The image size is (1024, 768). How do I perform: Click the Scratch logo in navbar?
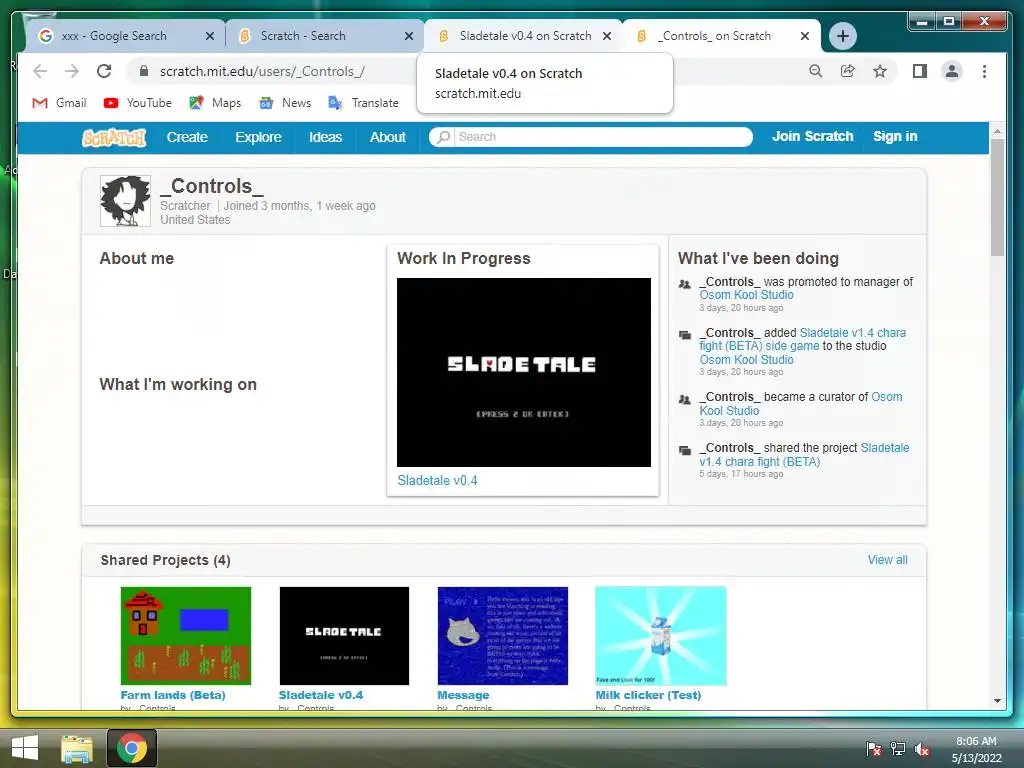tap(114, 137)
